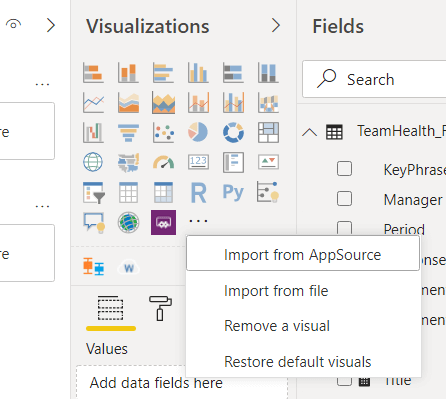Select the Q&A visual

pyautogui.click(x=93, y=222)
